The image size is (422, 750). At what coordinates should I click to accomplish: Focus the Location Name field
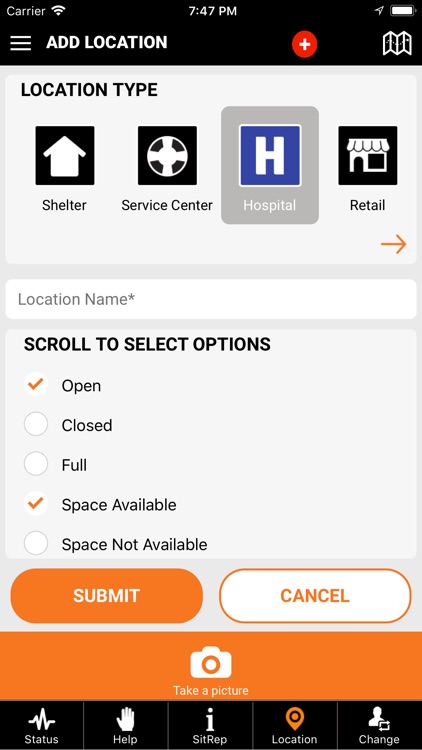click(x=211, y=299)
